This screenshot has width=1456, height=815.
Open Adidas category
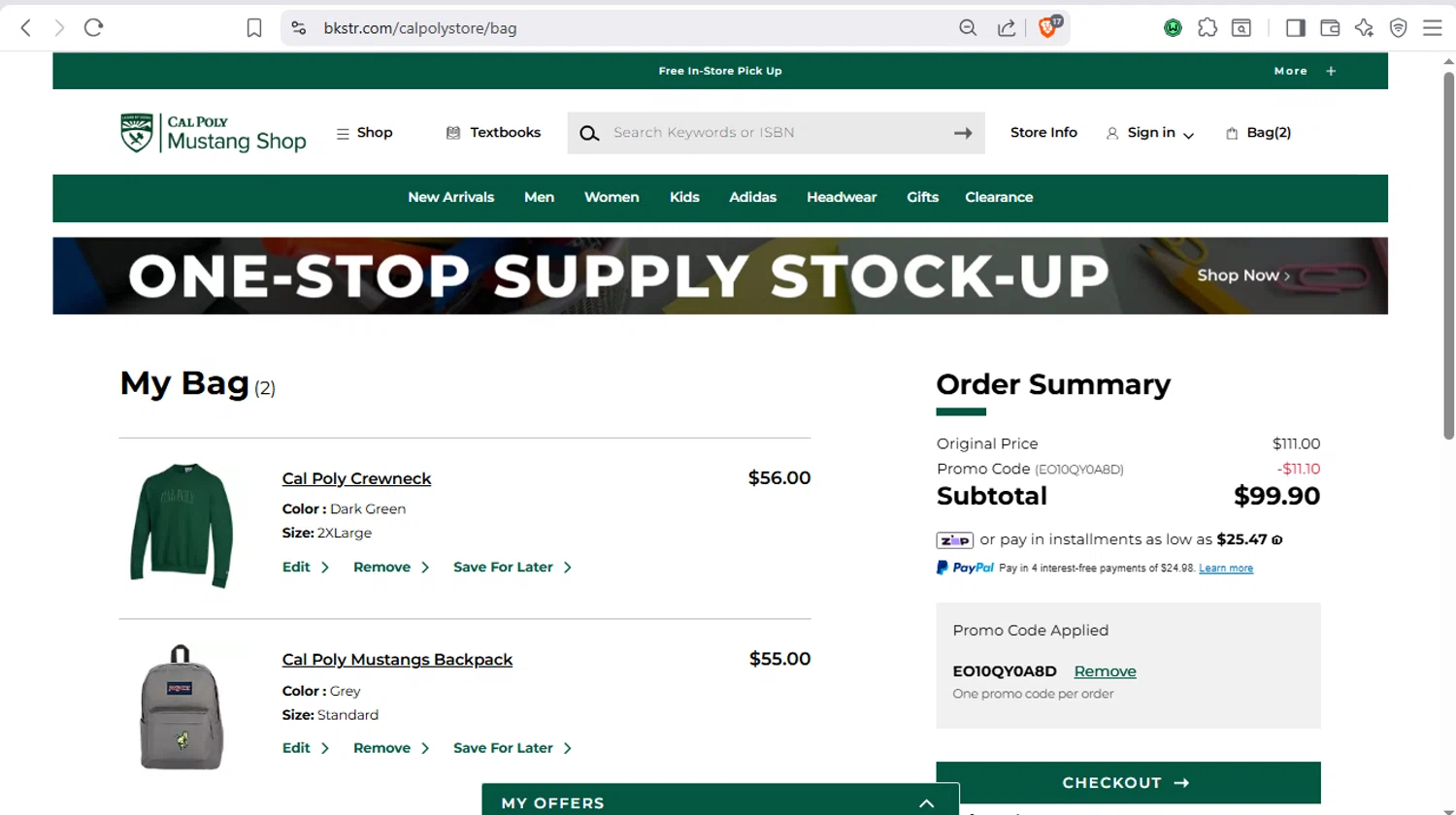[x=752, y=197]
